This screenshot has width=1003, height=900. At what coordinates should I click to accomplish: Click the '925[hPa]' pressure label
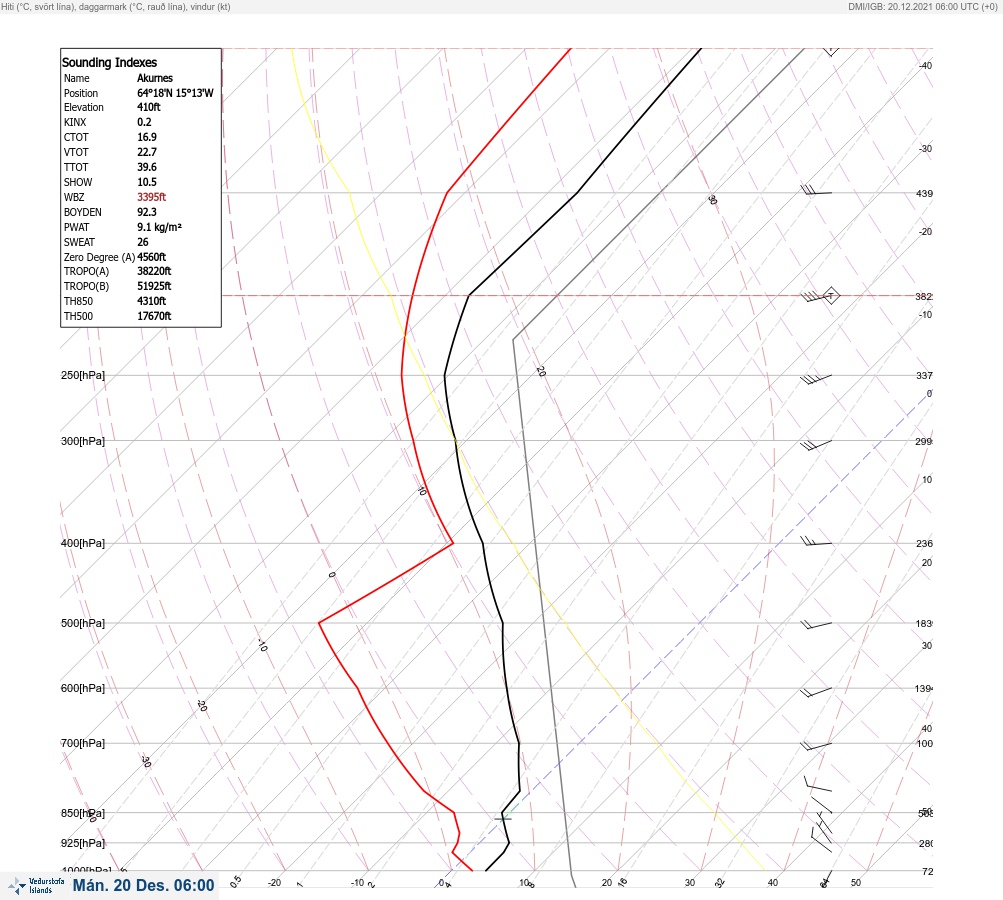click(83, 843)
